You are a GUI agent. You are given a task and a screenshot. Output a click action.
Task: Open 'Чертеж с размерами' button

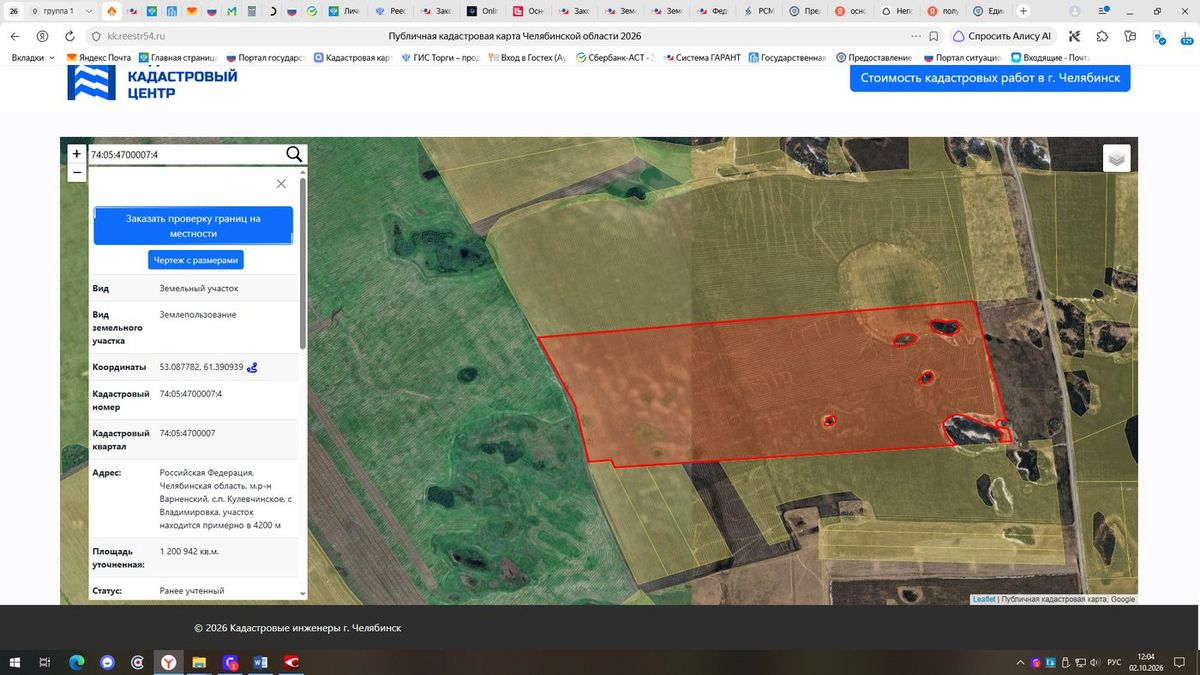click(x=196, y=260)
